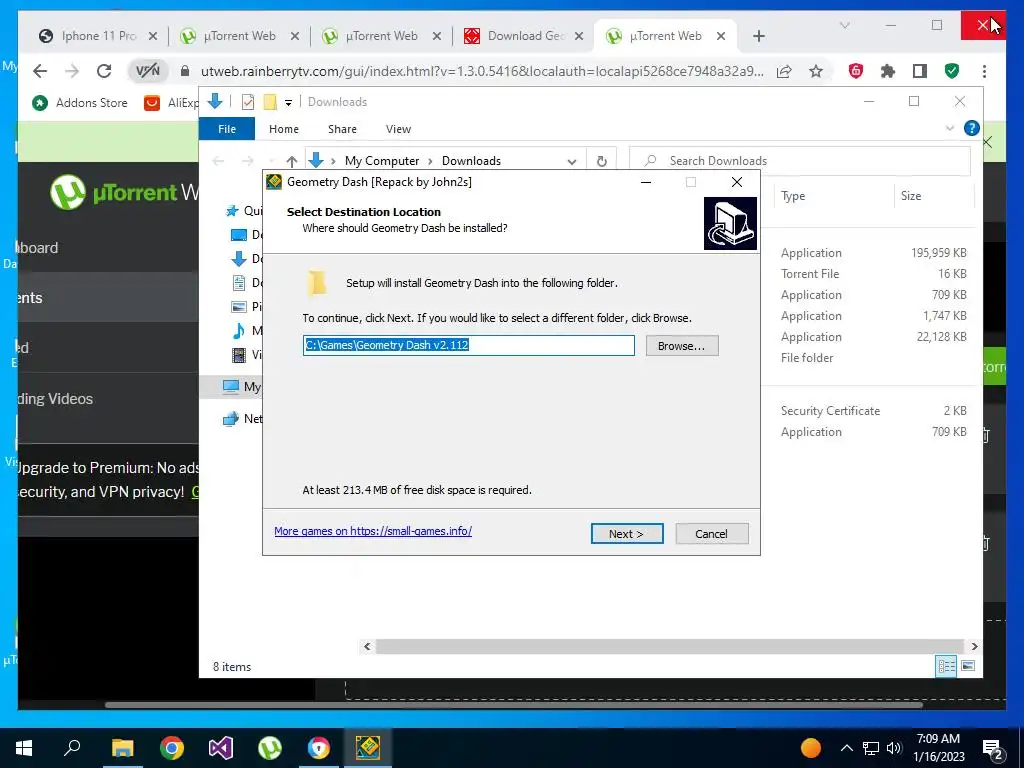Select the Security Certificate row
Screen dimensions: 1024x768
tap(873, 411)
